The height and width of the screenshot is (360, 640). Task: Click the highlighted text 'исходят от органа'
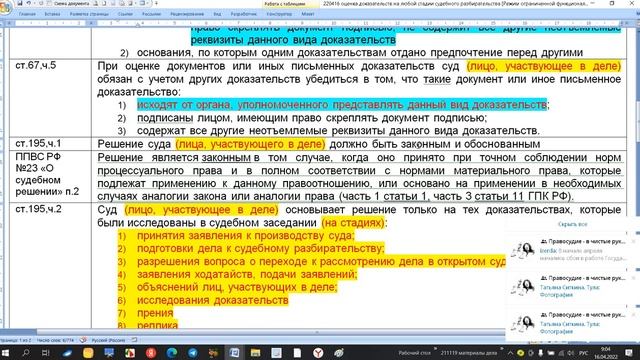[x=184, y=105]
